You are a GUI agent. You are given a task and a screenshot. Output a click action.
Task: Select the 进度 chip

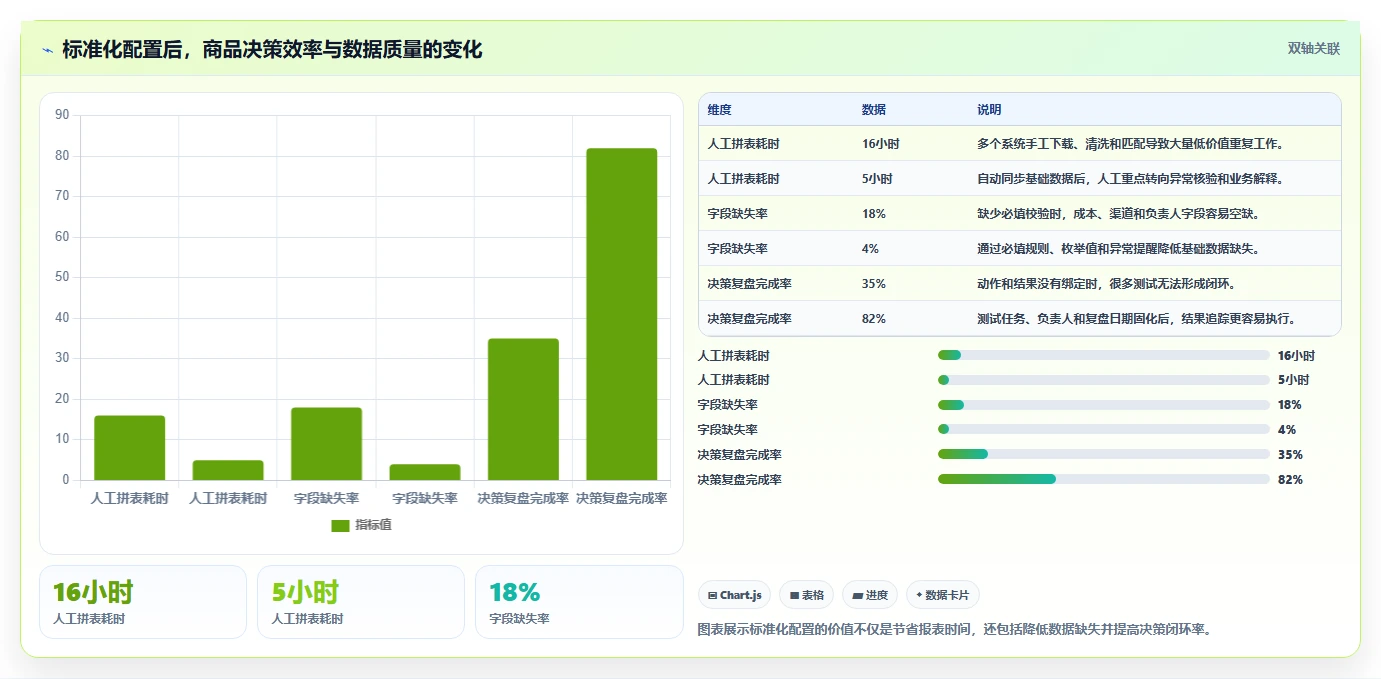(870, 595)
